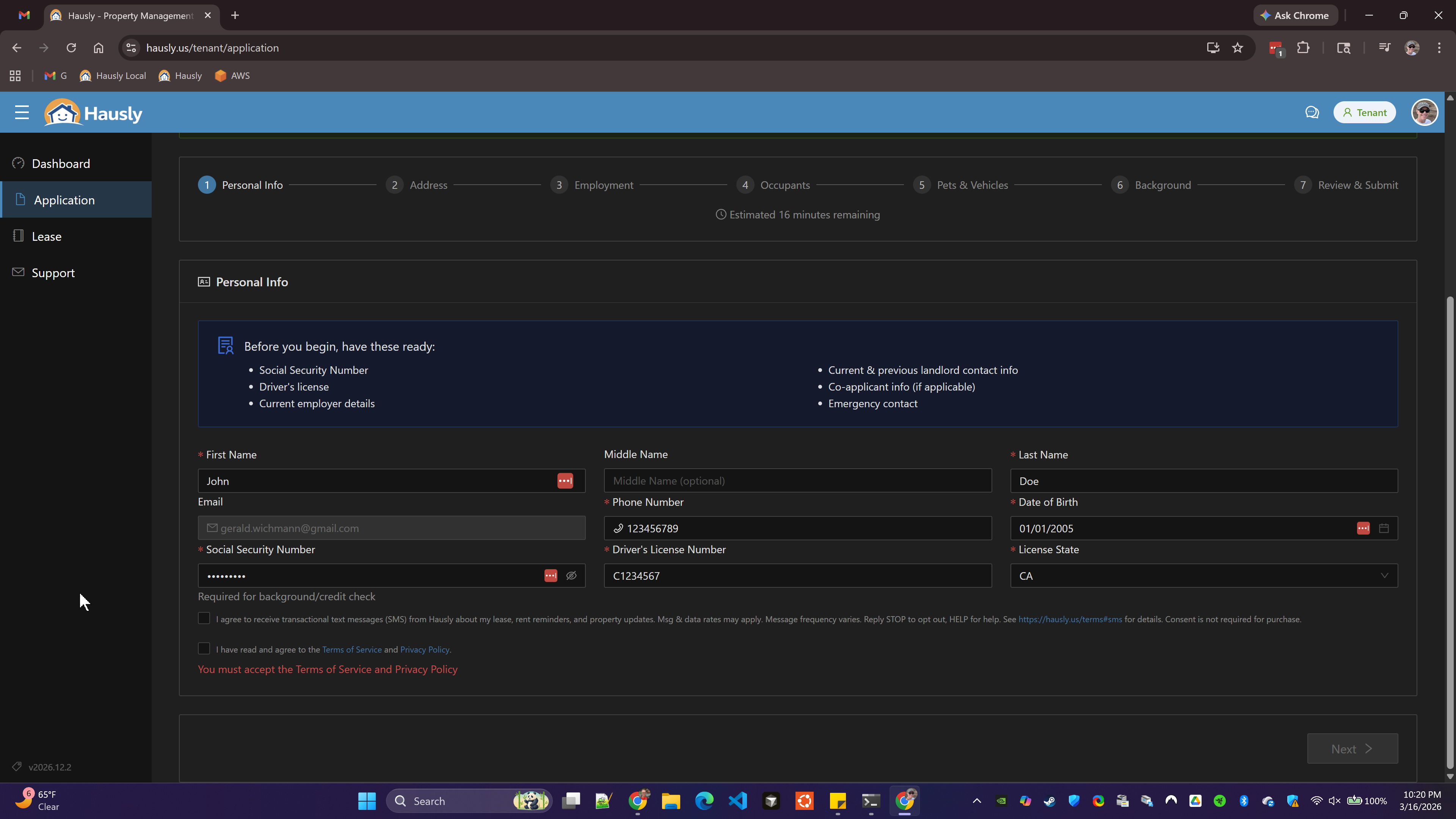The image size is (1456, 819).
Task: Jump to step 2 Address
Action: 417,185
